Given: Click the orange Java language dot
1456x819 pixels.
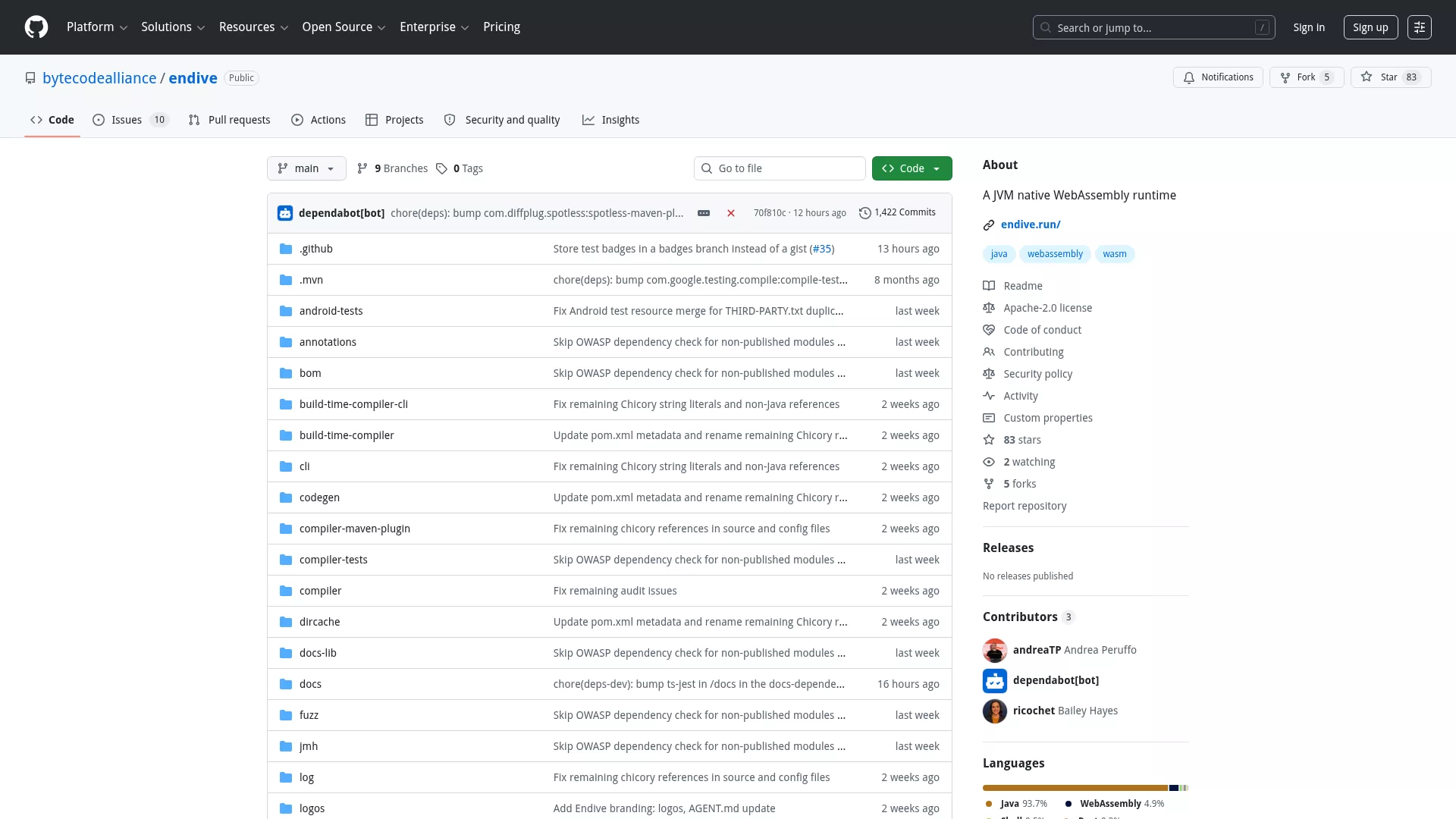Looking at the screenshot, I should click(989, 804).
